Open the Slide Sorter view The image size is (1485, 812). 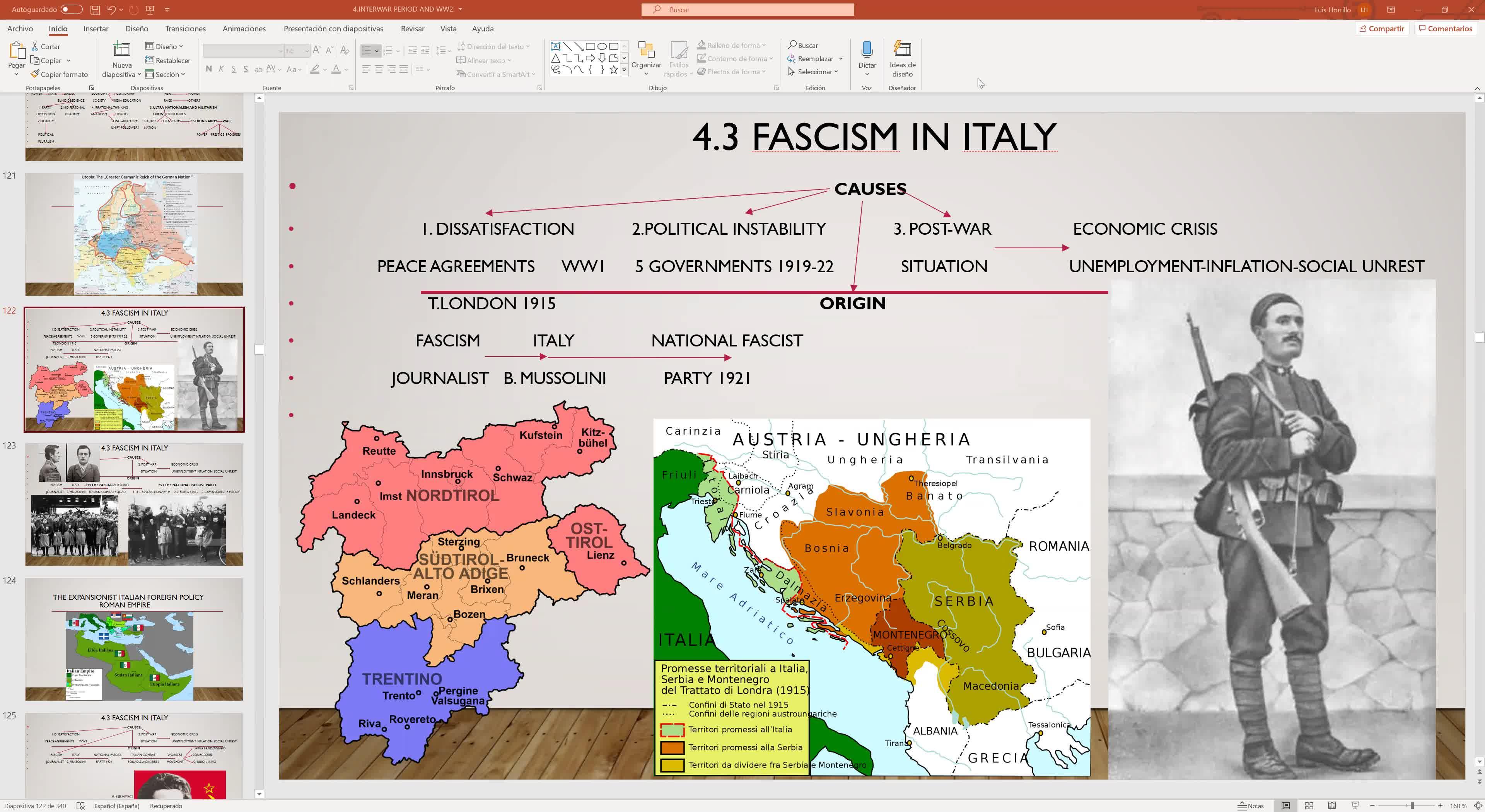[x=1309, y=806]
